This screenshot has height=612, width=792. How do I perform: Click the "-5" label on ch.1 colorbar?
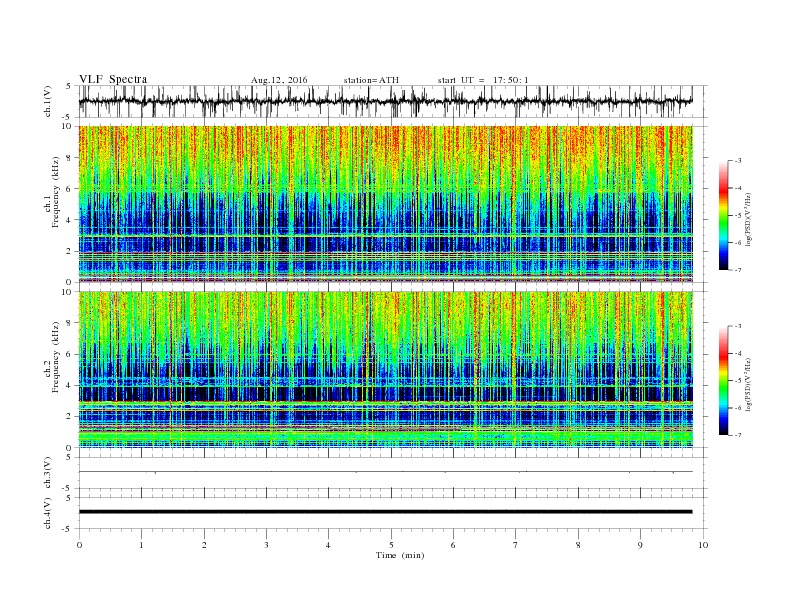click(x=738, y=216)
